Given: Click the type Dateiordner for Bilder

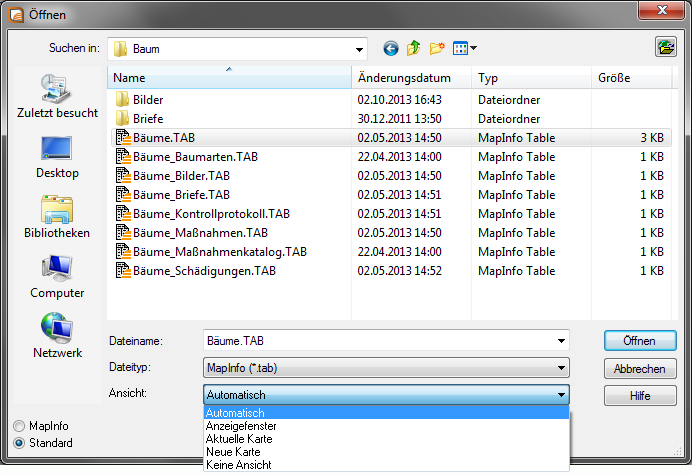Looking at the screenshot, I should click(x=509, y=100).
